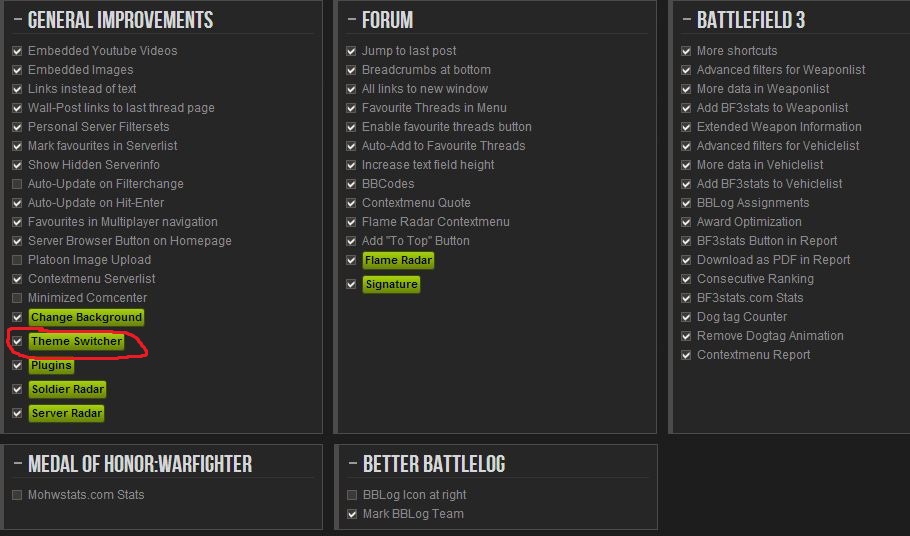The image size is (910, 536).
Task: Open the Plugins button
Action: tap(51, 366)
